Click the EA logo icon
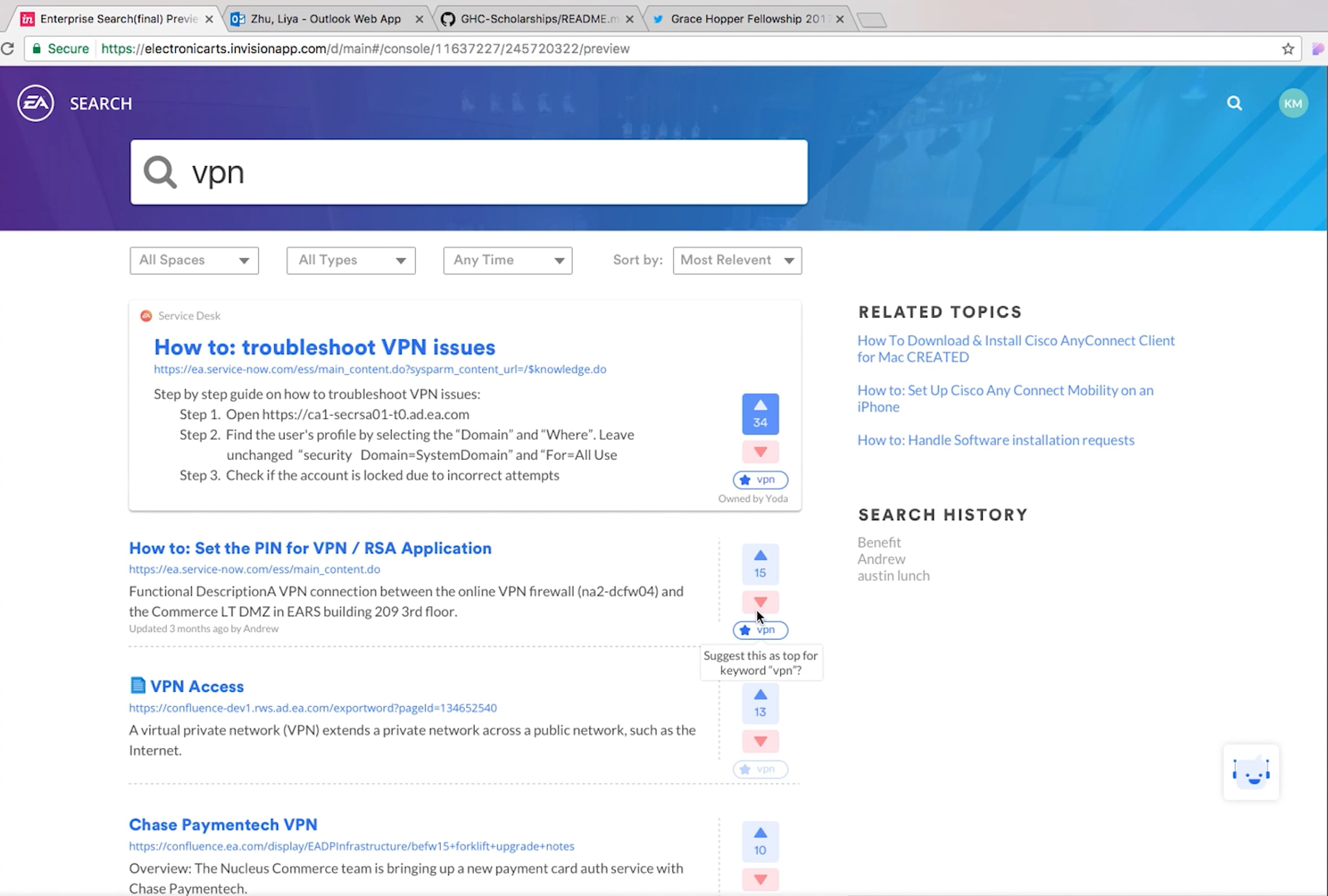Viewport: 1328px width, 896px height. pyautogui.click(x=35, y=103)
